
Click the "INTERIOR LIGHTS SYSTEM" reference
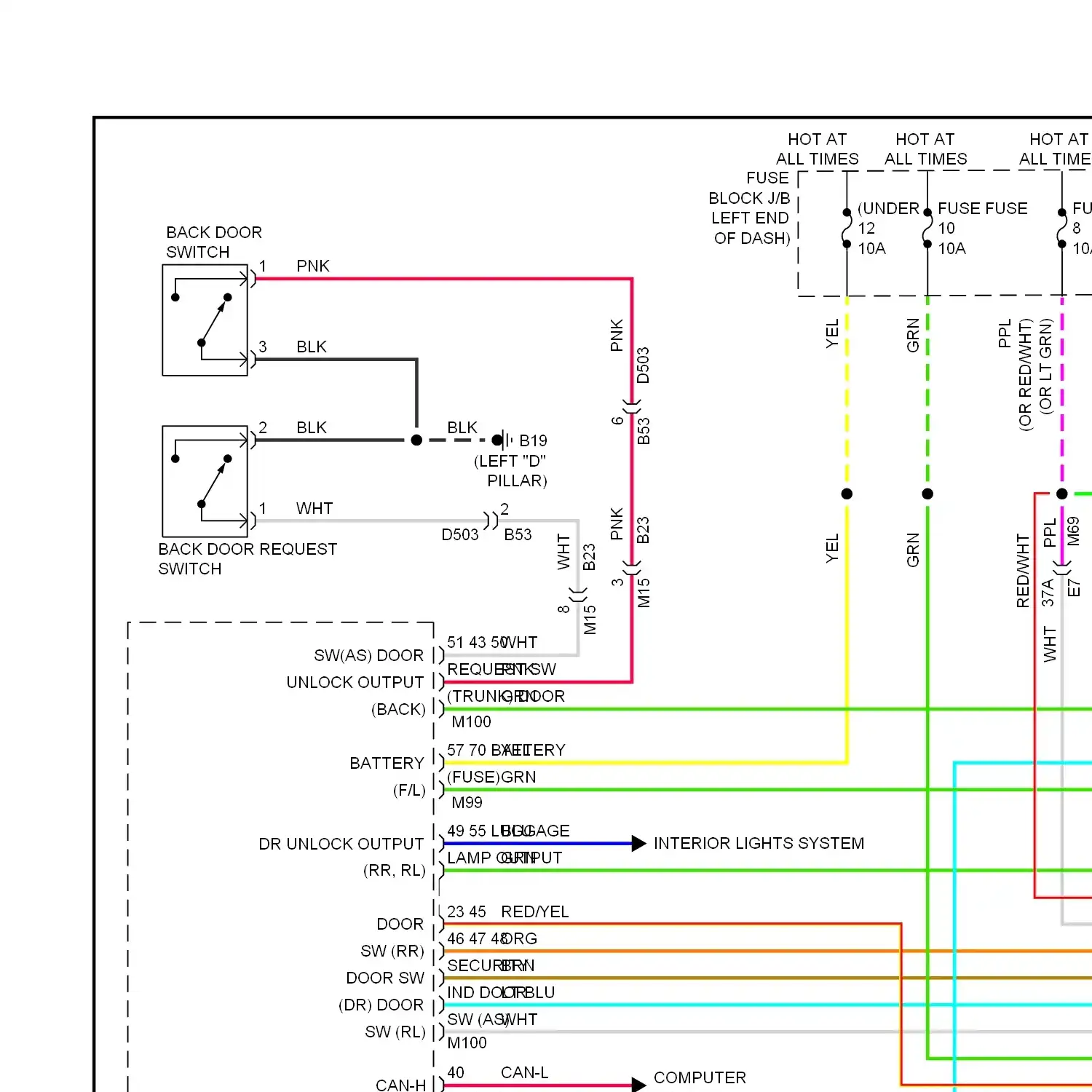pyautogui.click(x=759, y=843)
